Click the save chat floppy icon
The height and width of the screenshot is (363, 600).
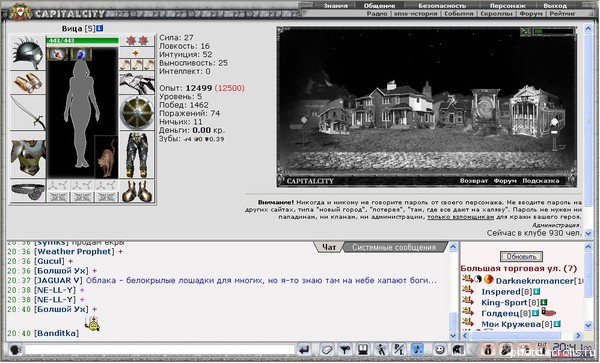tap(363, 350)
